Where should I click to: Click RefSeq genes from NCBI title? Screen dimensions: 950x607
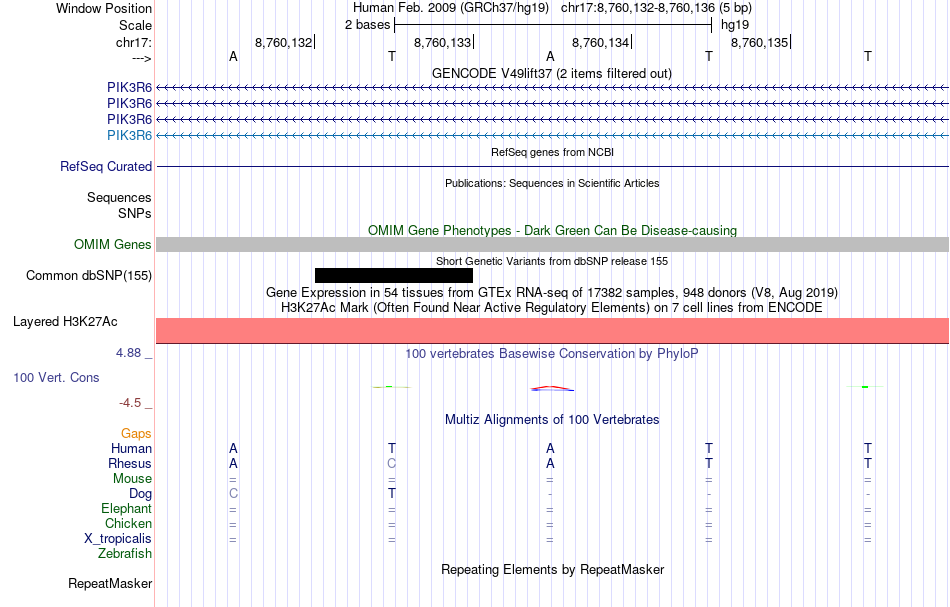click(553, 152)
